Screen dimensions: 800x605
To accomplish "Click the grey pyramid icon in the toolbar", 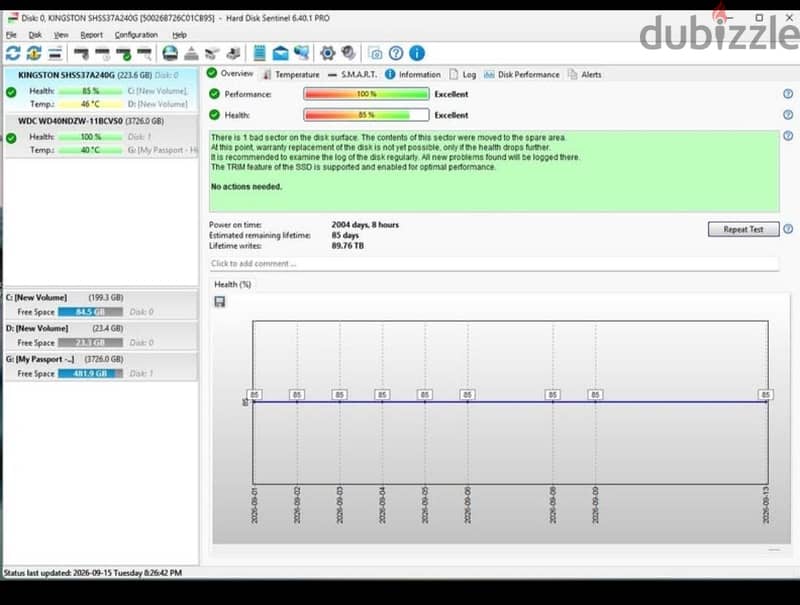I will (191, 53).
